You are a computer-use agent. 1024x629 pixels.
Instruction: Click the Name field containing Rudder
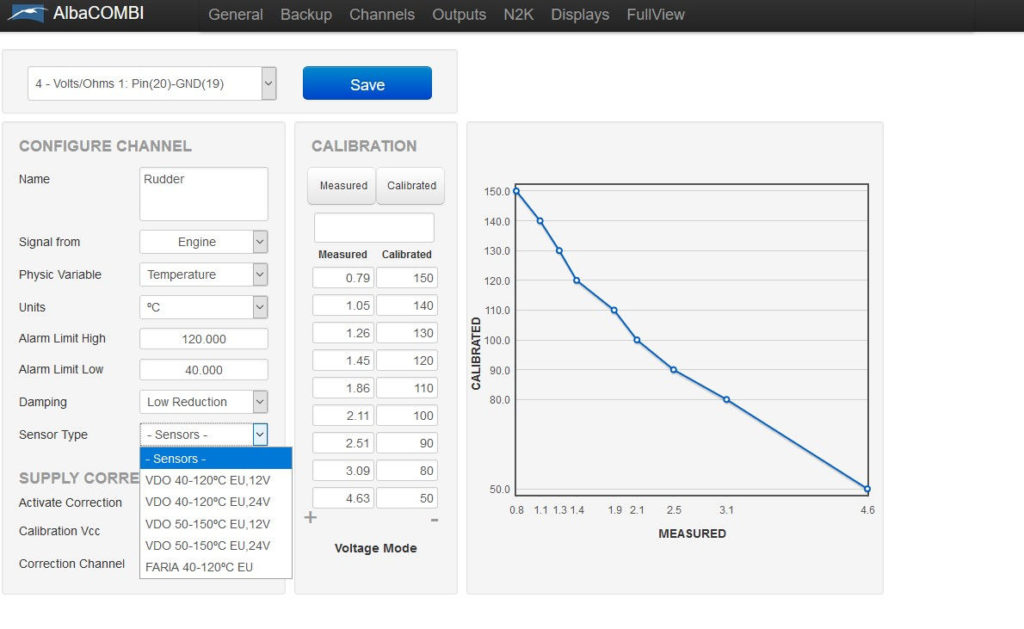[x=204, y=194]
